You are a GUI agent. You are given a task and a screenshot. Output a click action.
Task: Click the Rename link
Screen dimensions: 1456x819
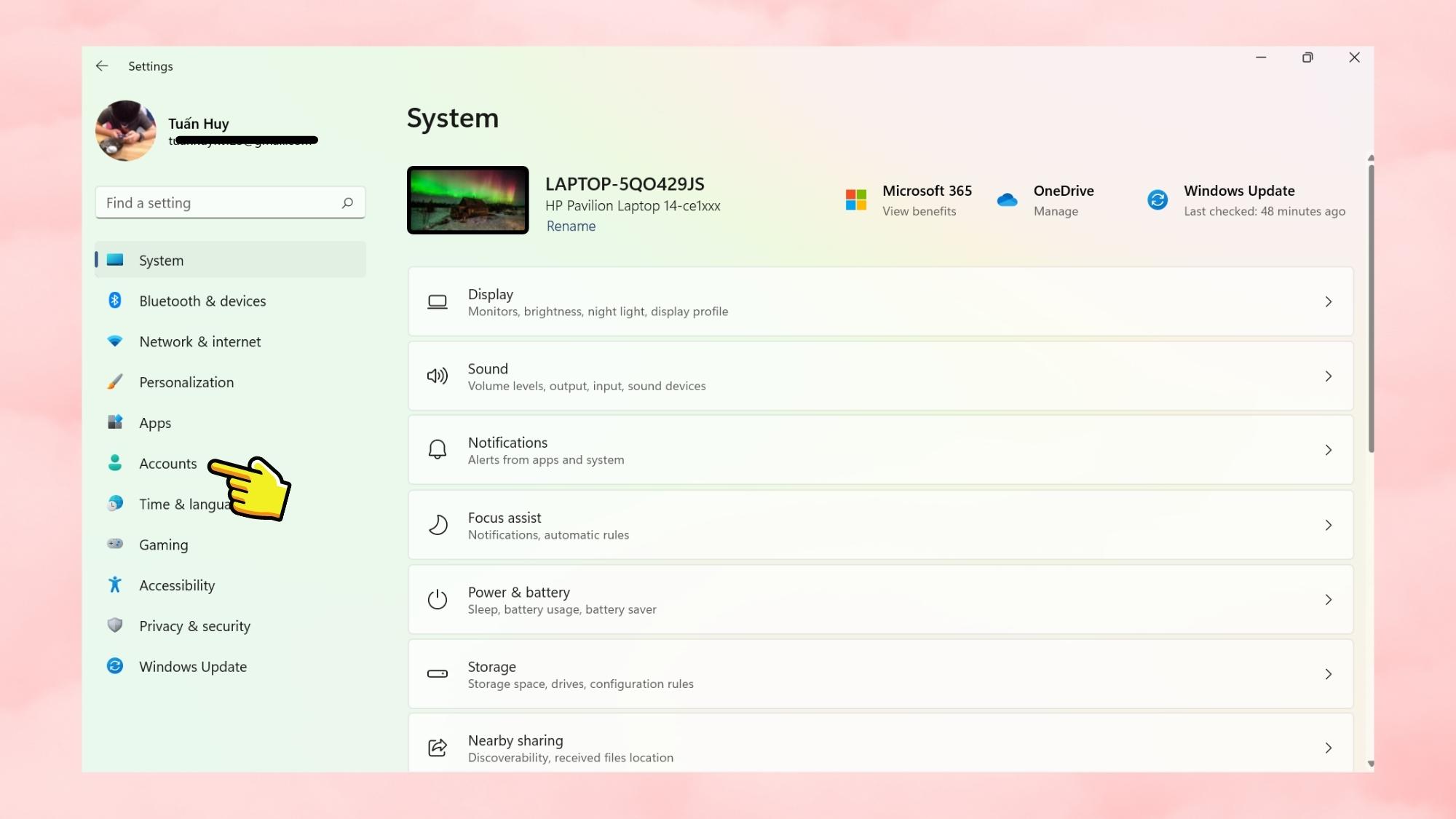pyautogui.click(x=571, y=226)
